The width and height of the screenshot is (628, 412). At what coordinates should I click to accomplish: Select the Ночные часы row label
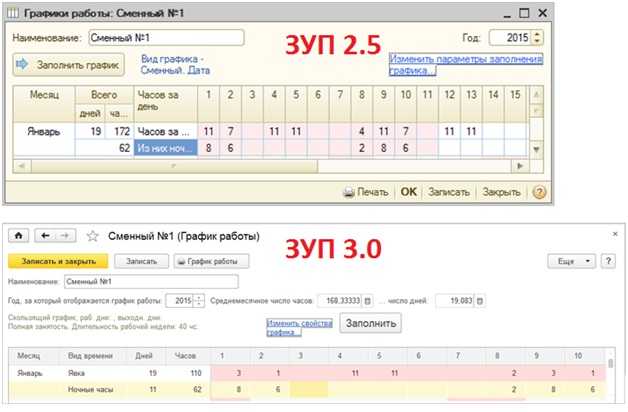click(90, 389)
